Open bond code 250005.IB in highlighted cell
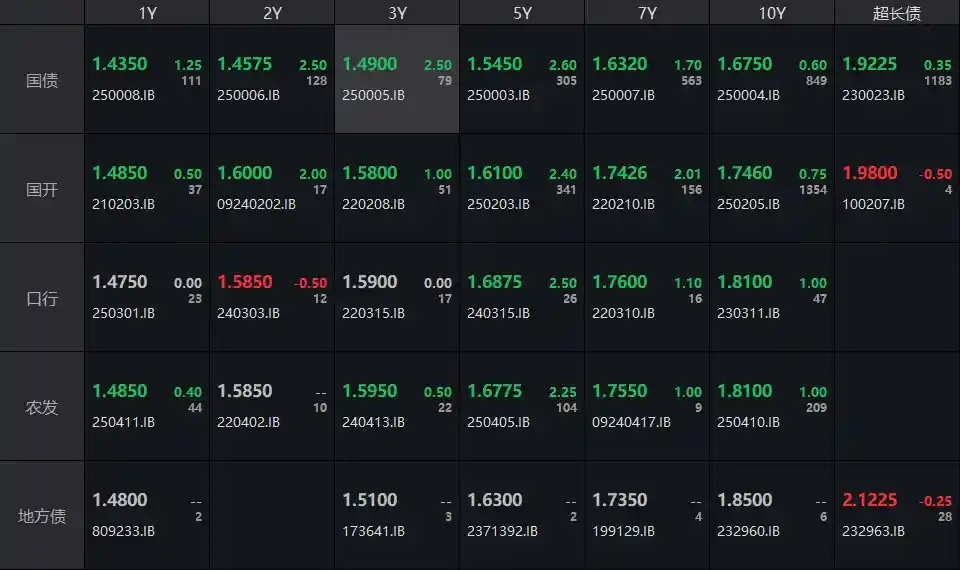960x570 pixels. click(374, 95)
